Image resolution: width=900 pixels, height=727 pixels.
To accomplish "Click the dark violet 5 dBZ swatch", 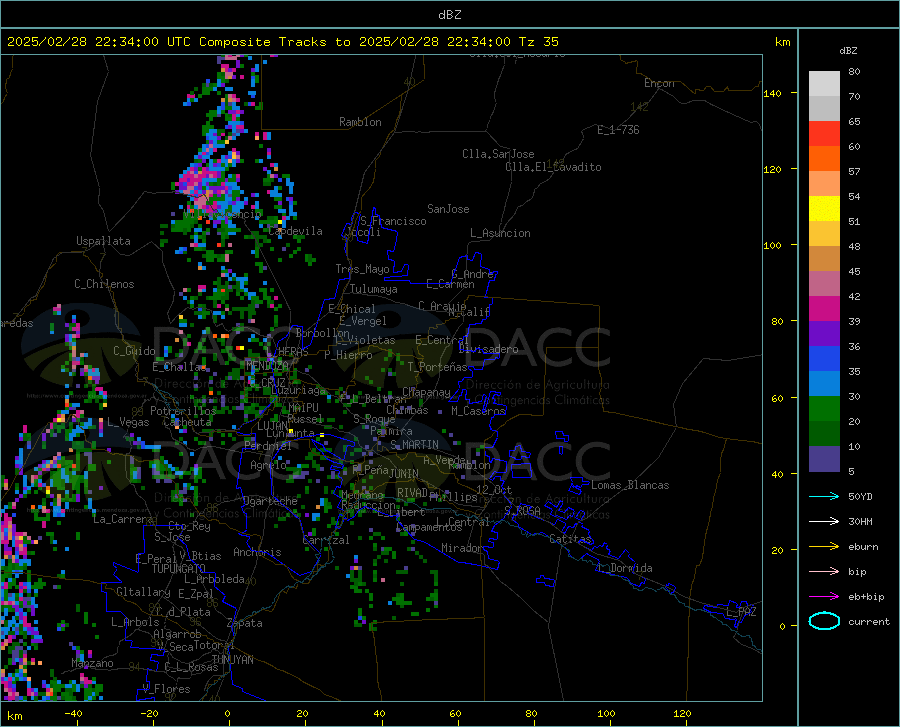I will 824,459.
